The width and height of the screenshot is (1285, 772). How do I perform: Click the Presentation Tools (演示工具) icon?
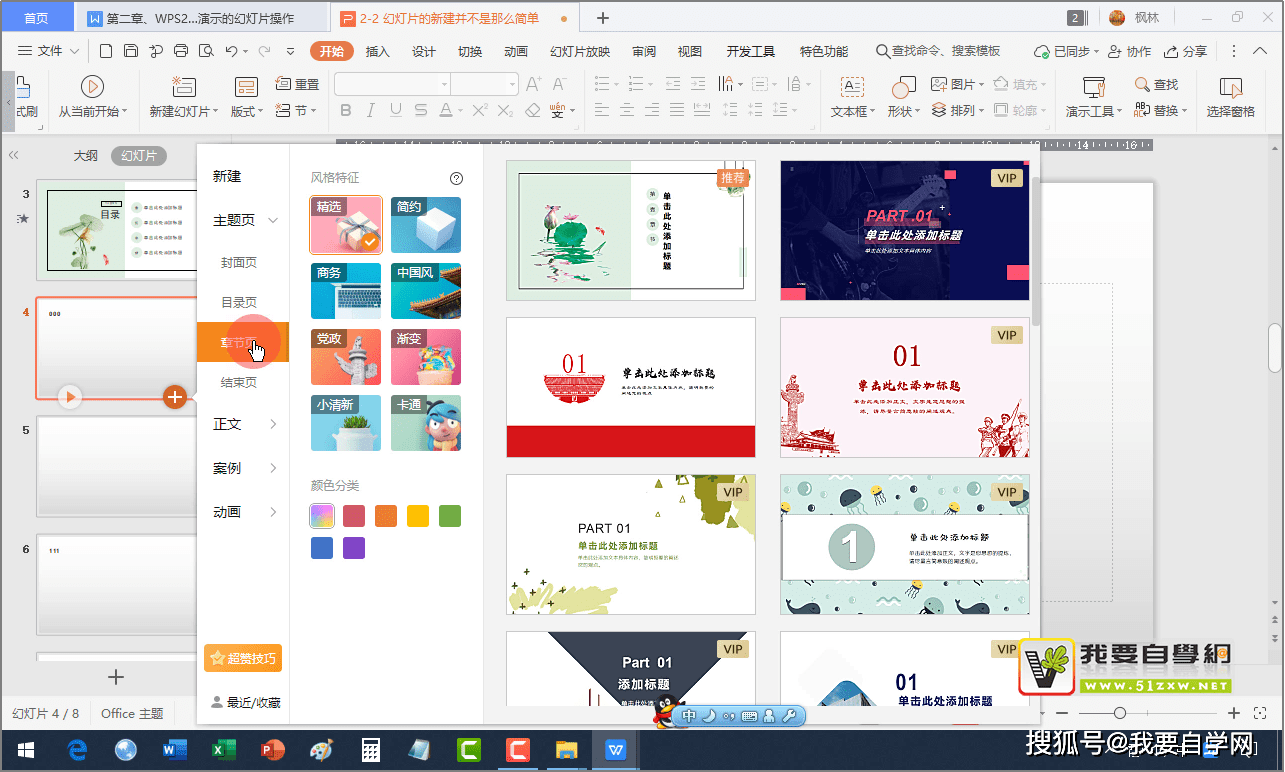pos(1094,87)
